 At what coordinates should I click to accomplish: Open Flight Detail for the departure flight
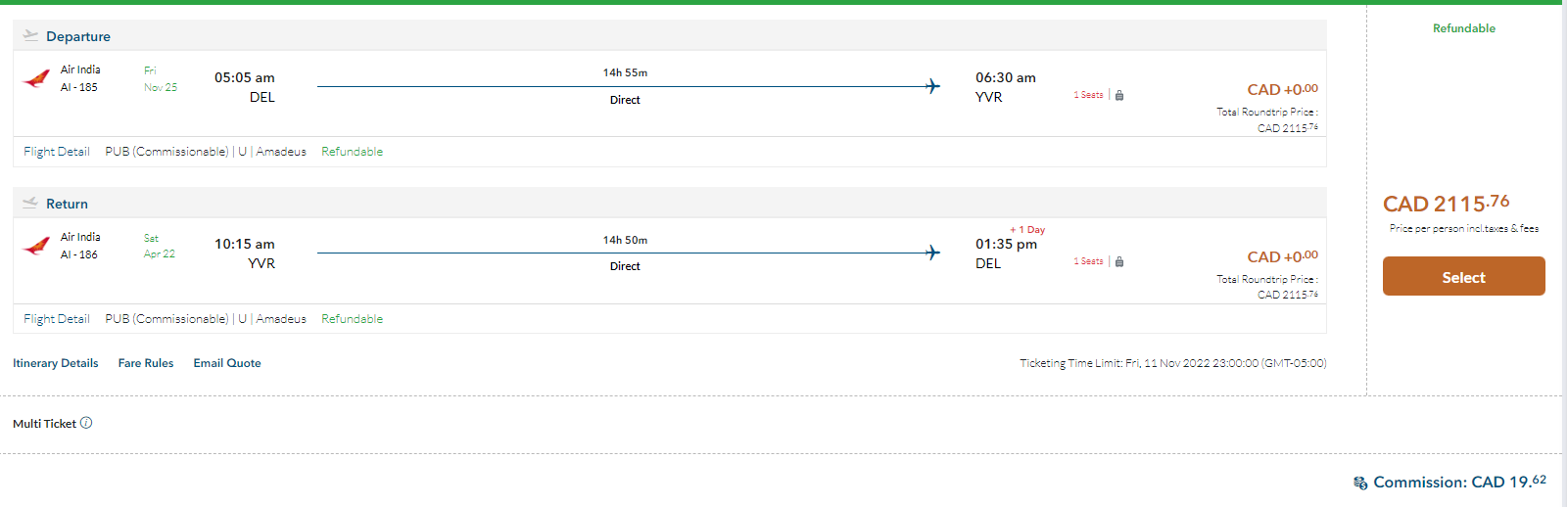57,152
